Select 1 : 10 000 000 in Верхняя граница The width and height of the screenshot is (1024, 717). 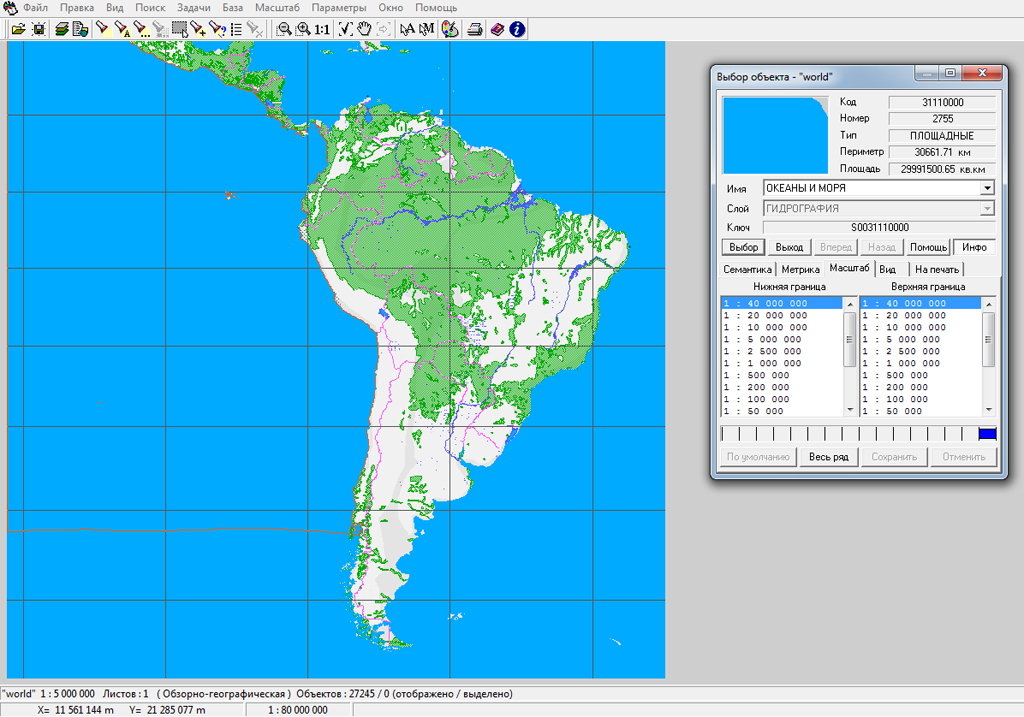coord(920,327)
